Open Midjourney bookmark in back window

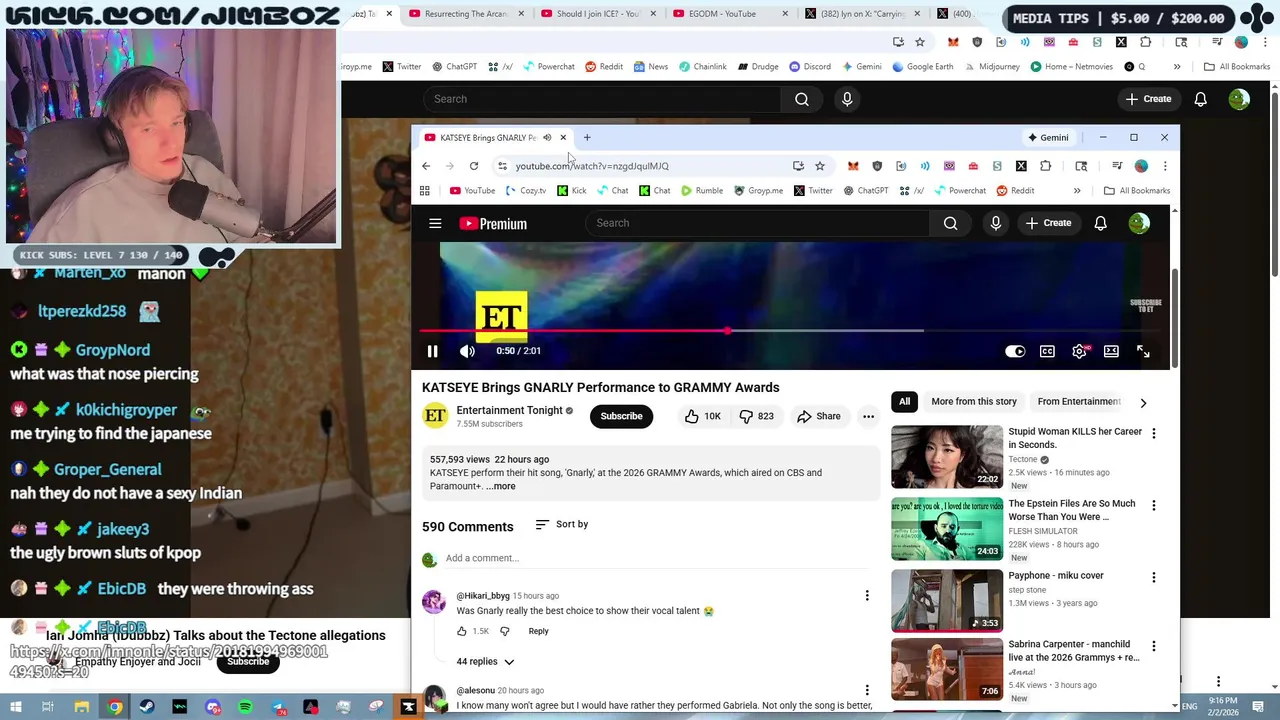tap(992, 67)
